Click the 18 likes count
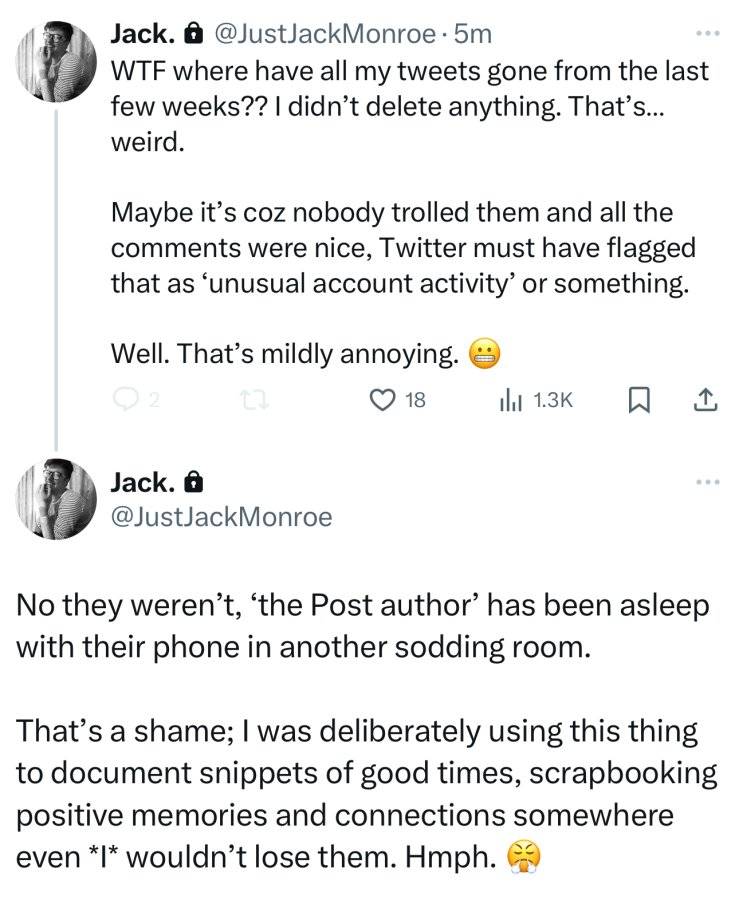This screenshot has width=739, height=900. coord(415,400)
